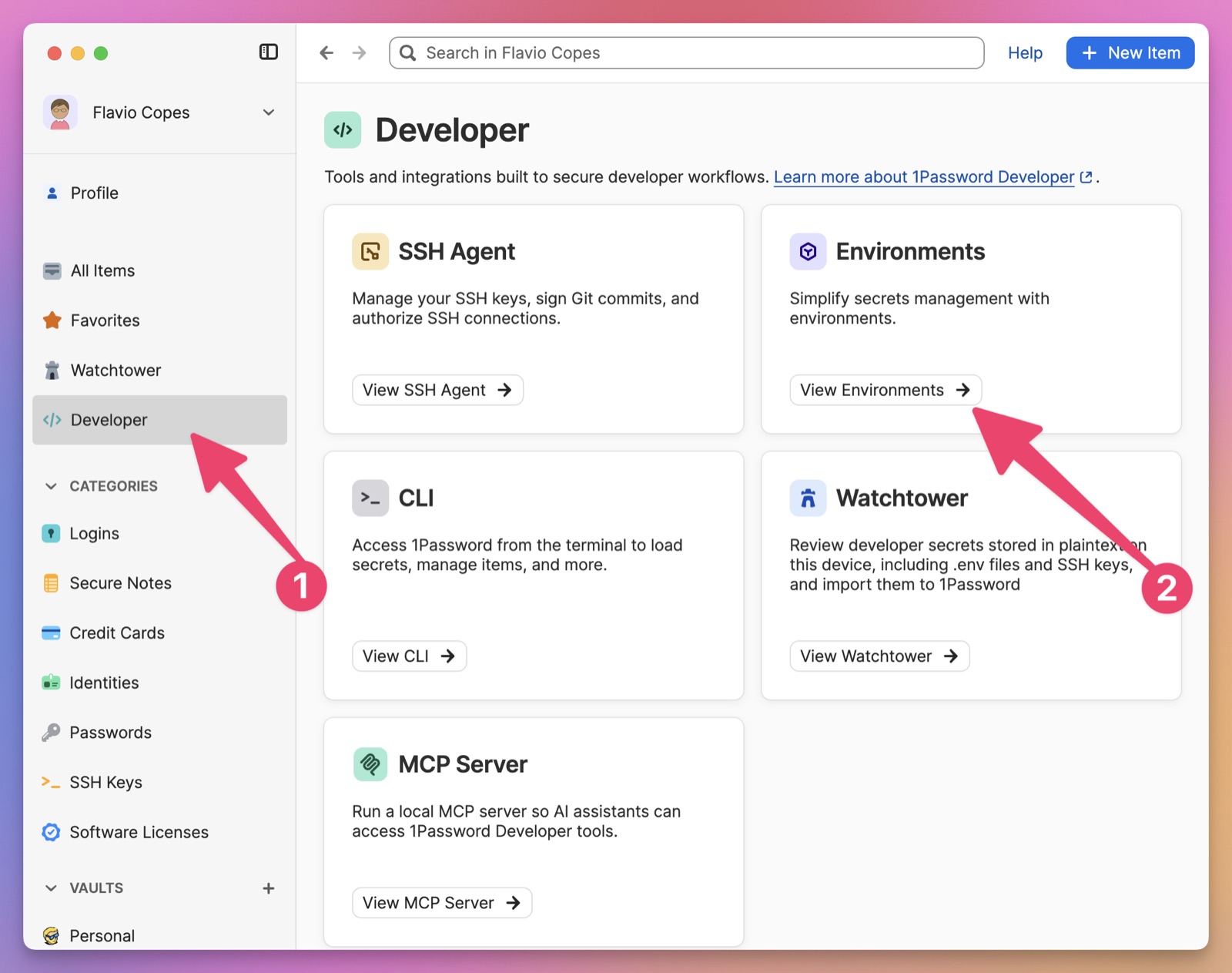This screenshot has width=1232, height=973.
Task: Click the Identities icon
Action: (51, 683)
